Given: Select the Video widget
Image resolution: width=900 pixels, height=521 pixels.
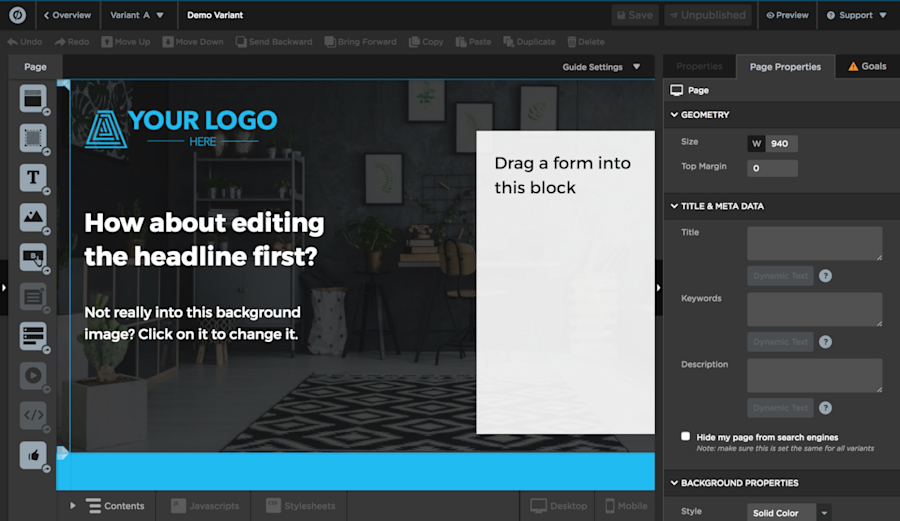Looking at the screenshot, I should [x=33, y=376].
